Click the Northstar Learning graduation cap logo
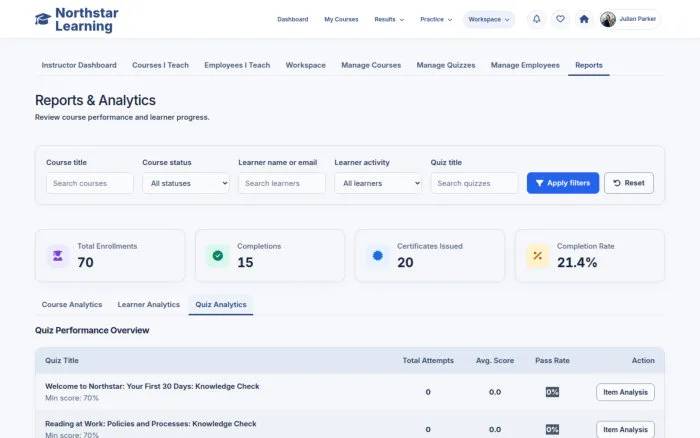 pos(43,19)
